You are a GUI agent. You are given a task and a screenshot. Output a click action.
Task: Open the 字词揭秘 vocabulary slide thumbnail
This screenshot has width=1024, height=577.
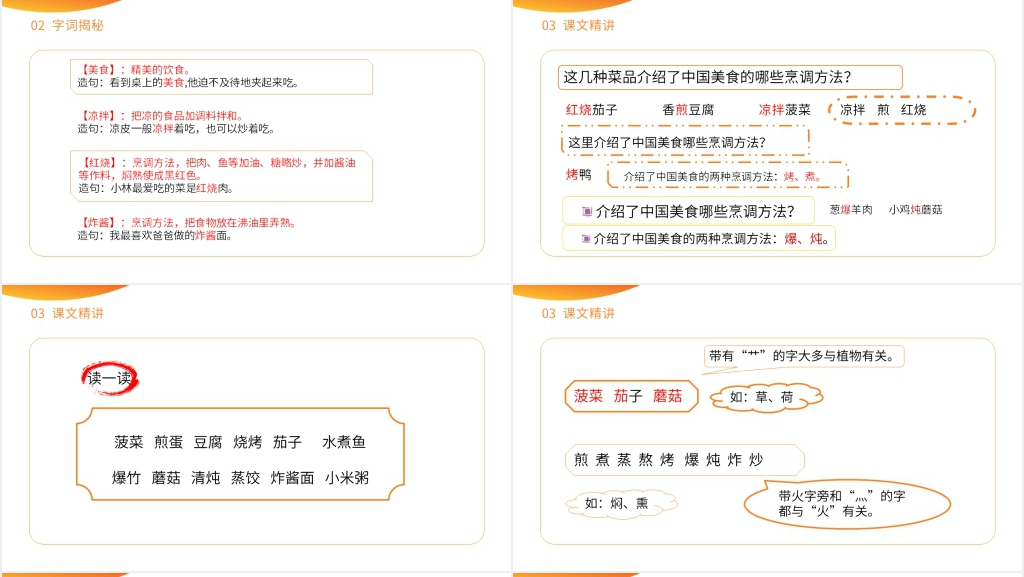pyautogui.click(x=256, y=142)
